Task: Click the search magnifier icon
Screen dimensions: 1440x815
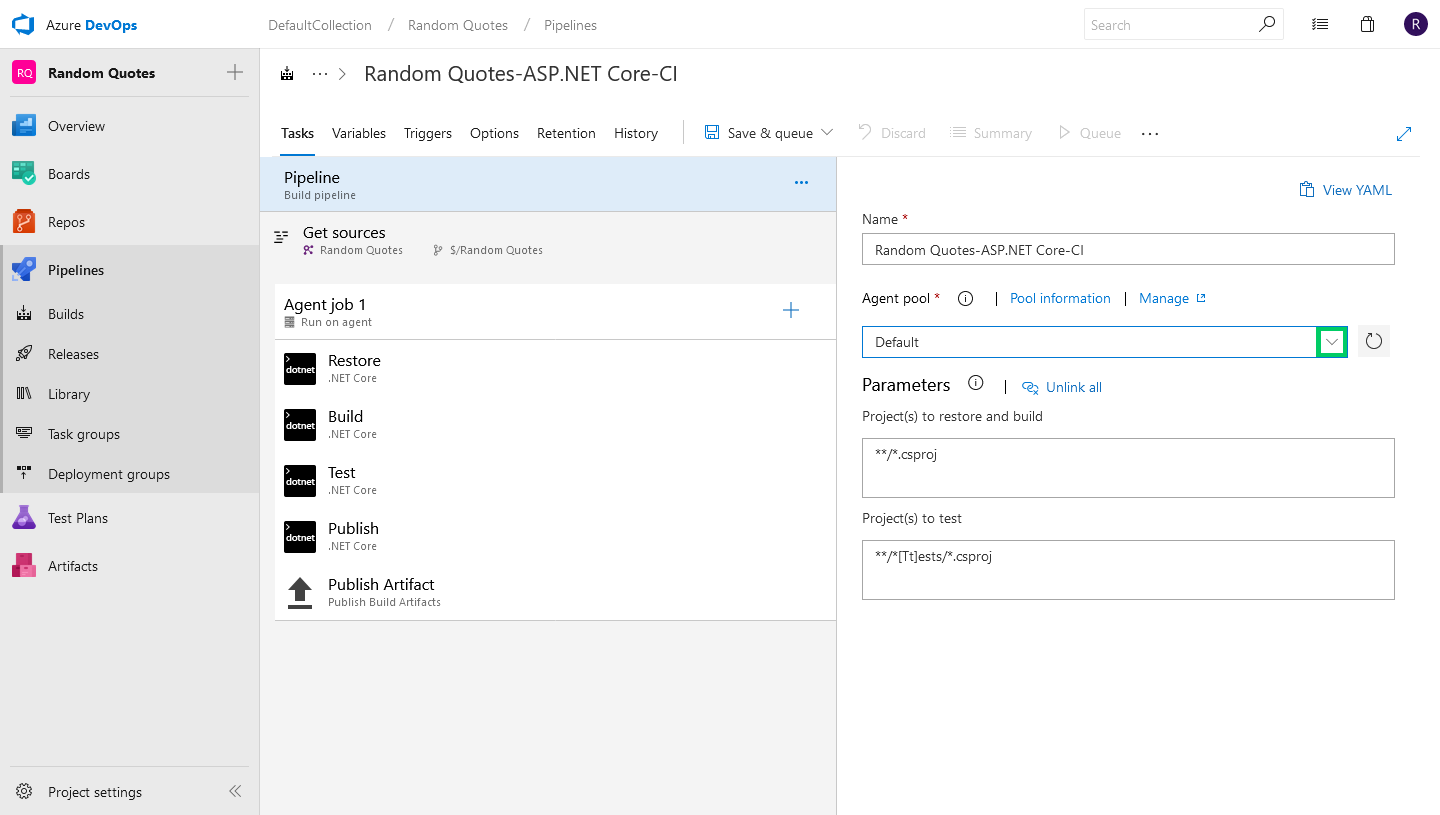Action: tap(1267, 24)
